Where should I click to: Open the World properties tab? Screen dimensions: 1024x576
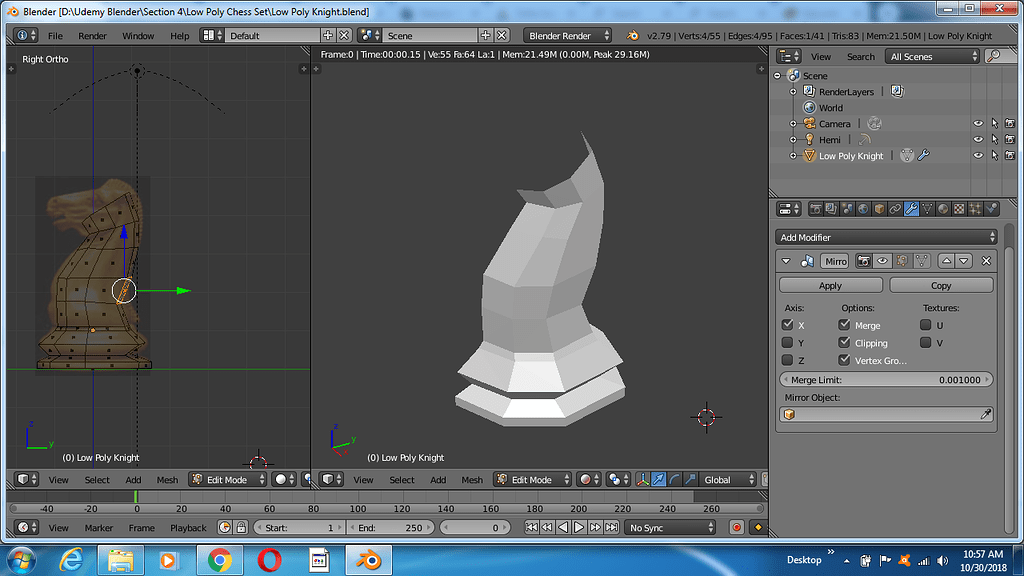863,209
